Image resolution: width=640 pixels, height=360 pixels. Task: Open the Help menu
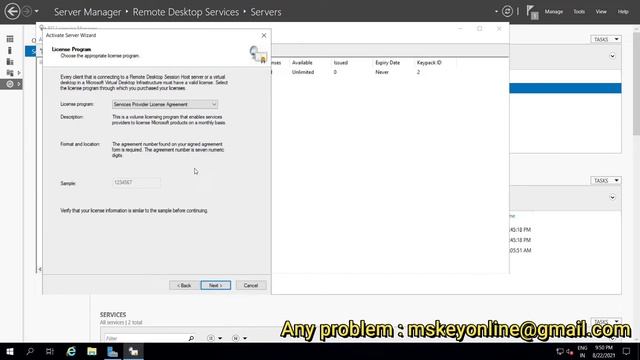click(623, 11)
